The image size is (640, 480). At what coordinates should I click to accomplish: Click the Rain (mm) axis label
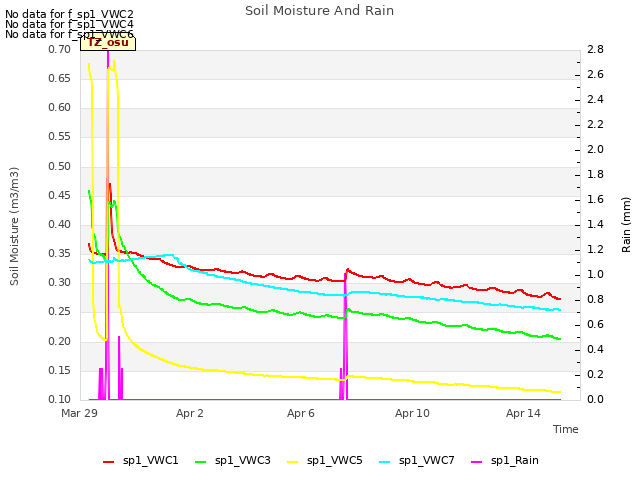626,225
